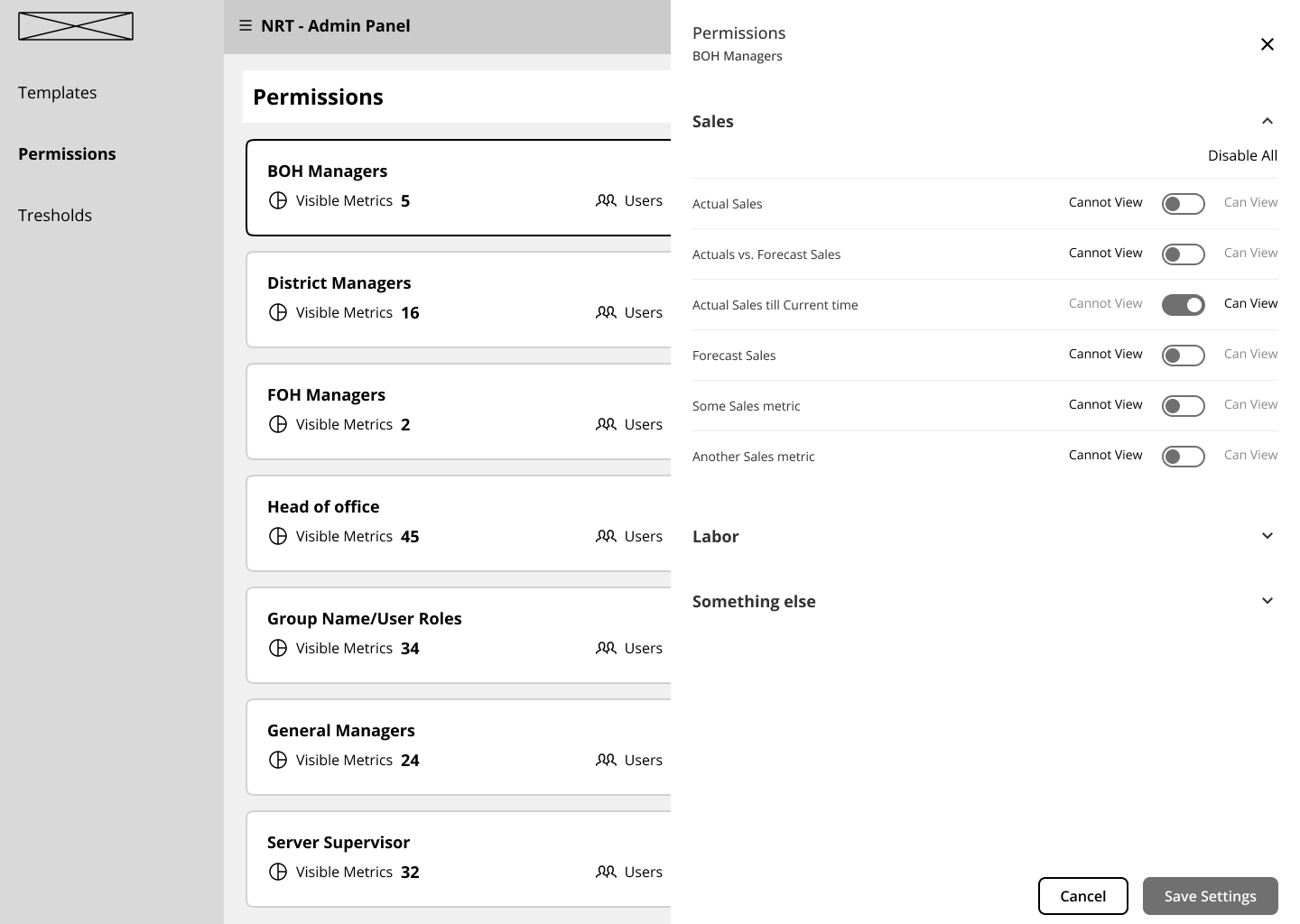Click the Save Settings button
This screenshot has height=924, width=1300.
pos(1210,896)
